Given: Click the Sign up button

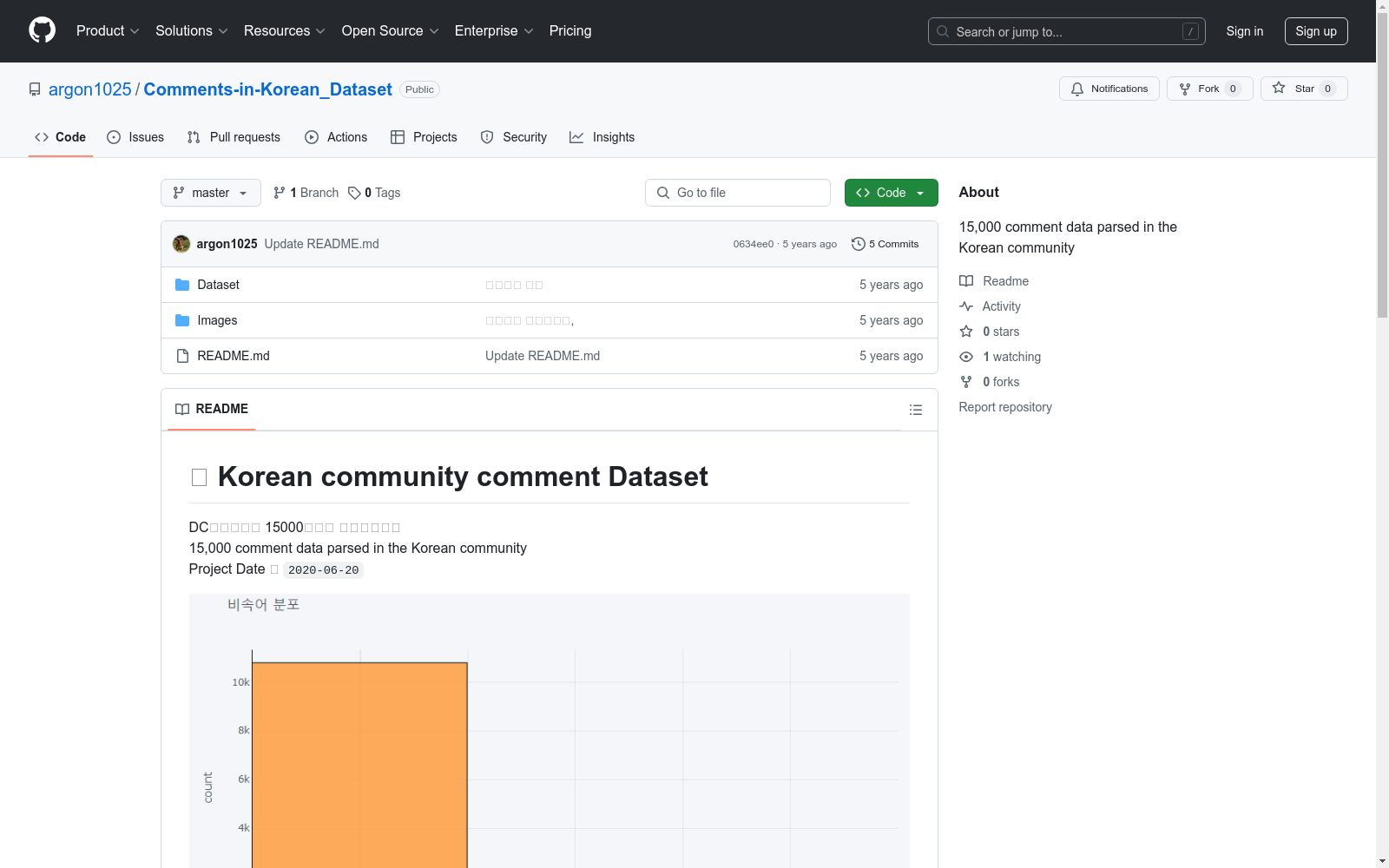Looking at the screenshot, I should (x=1316, y=31).
